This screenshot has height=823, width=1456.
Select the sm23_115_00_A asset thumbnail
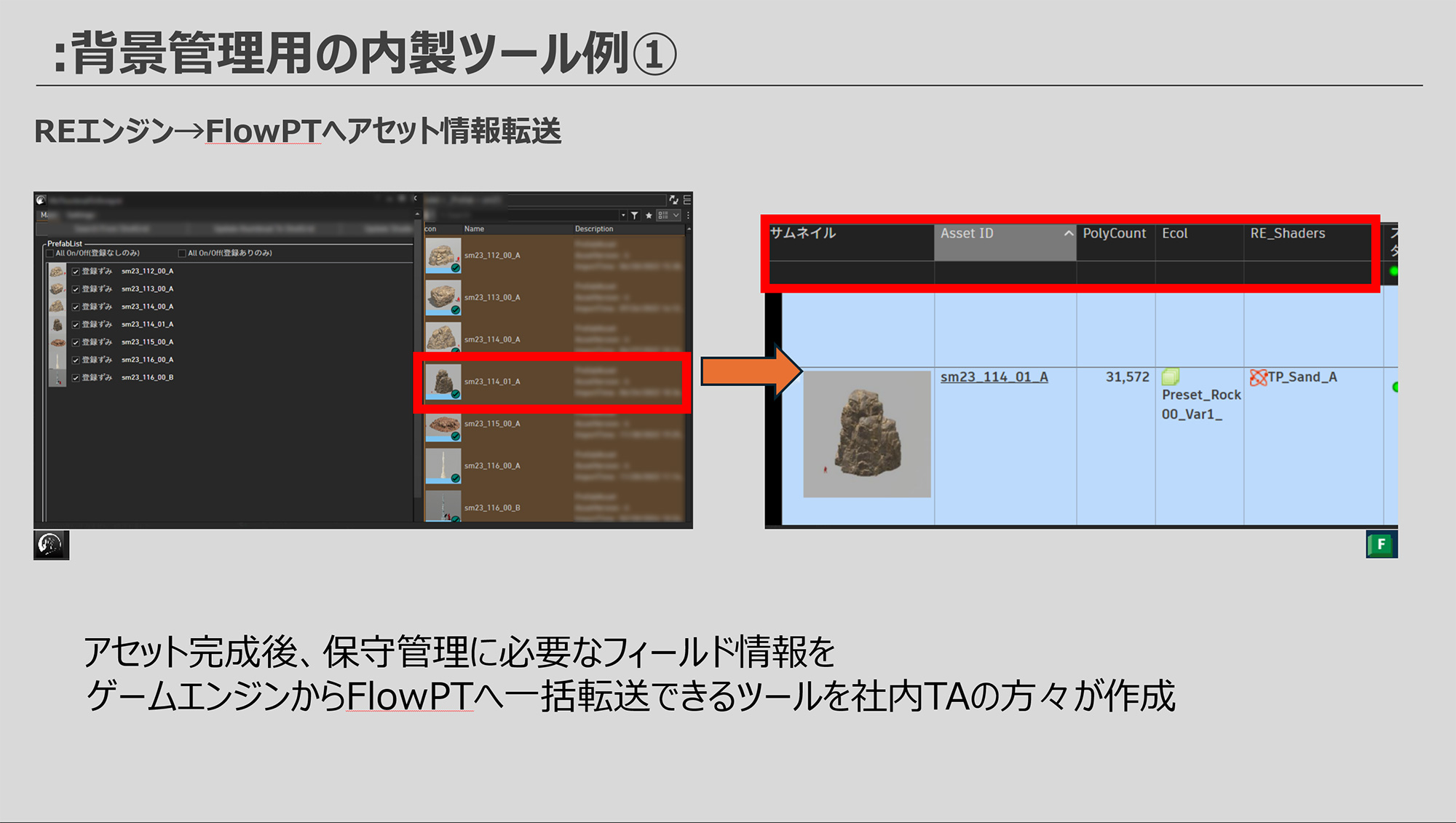(444, 424)
